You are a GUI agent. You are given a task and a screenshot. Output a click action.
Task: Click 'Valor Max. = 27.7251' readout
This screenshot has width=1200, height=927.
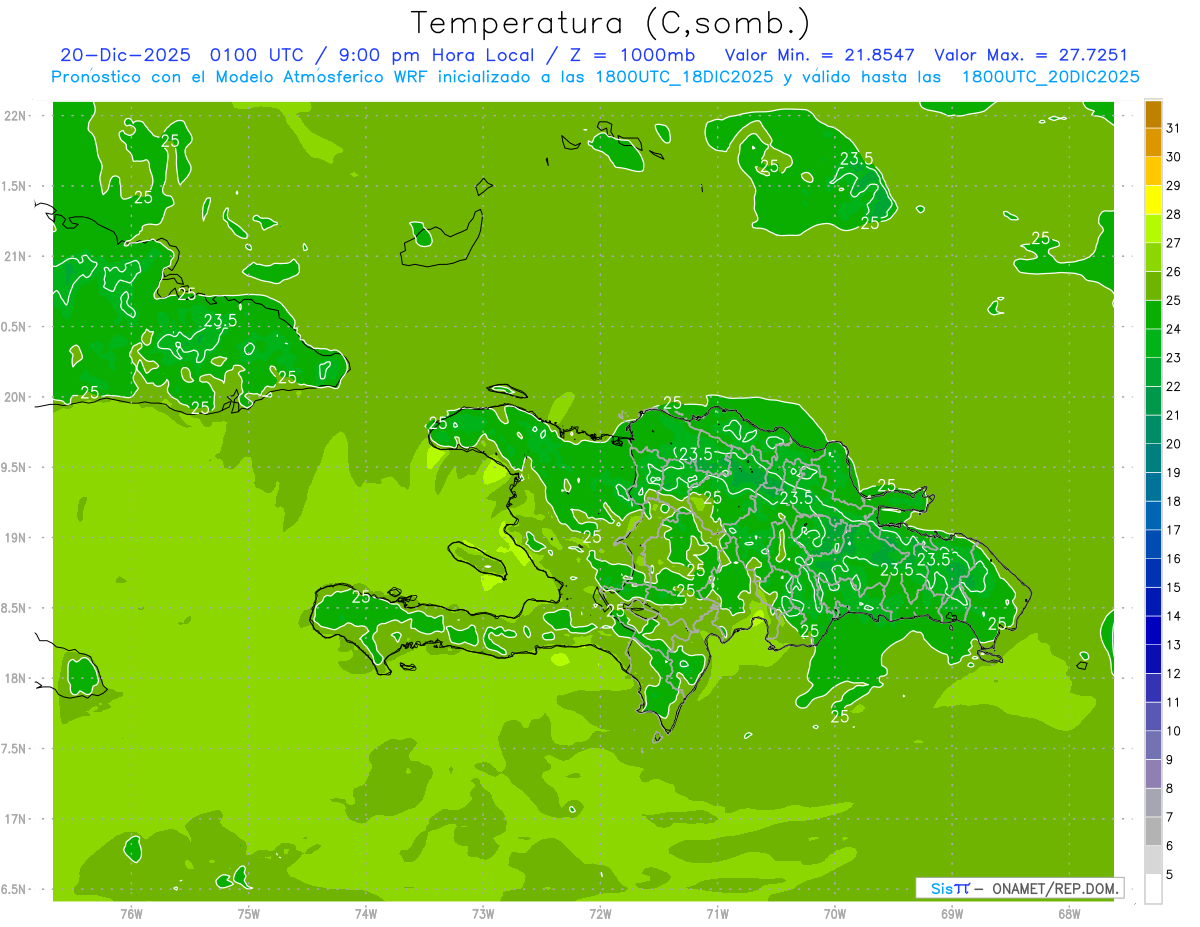[1031, 55]
